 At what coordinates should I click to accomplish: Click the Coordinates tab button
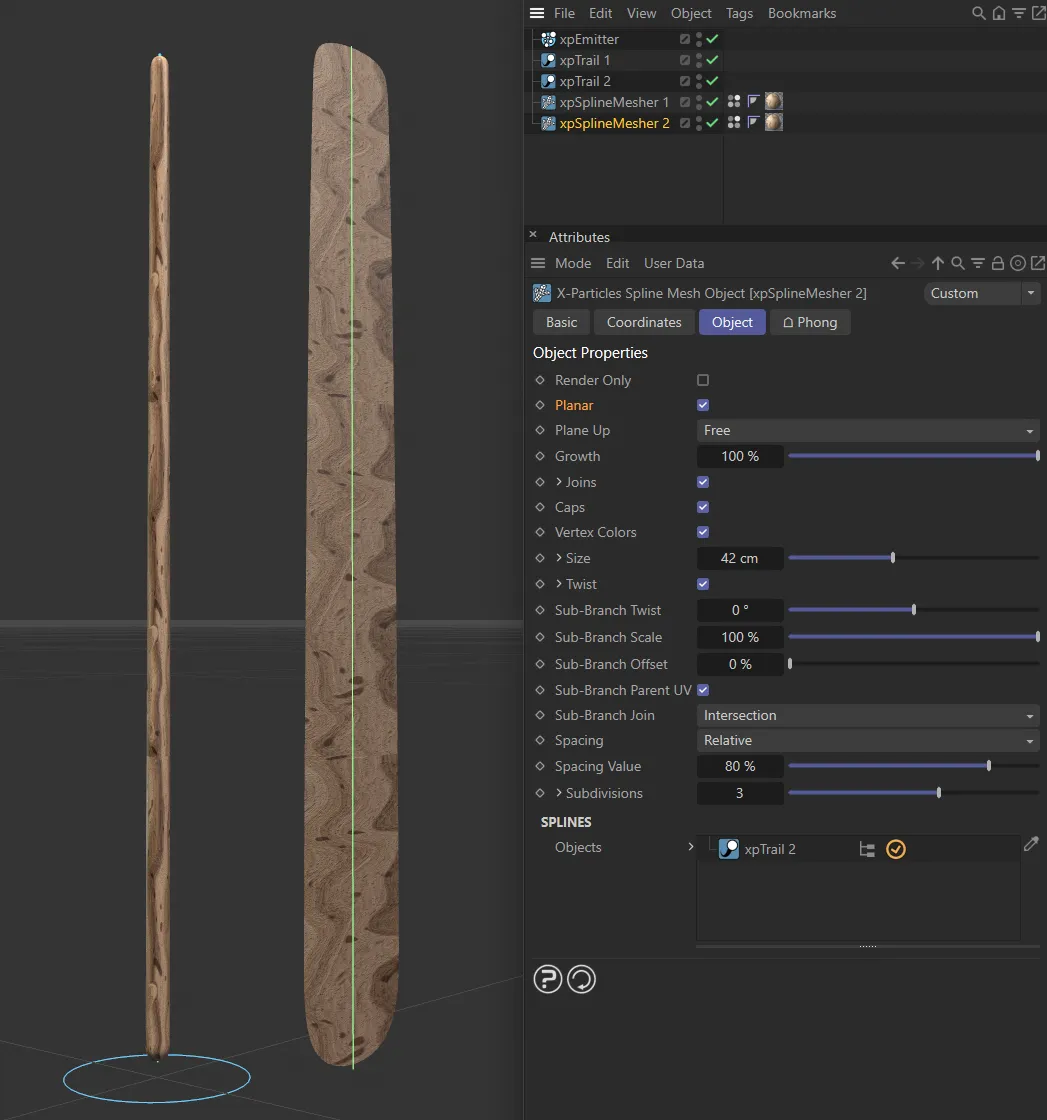(643, 322)
